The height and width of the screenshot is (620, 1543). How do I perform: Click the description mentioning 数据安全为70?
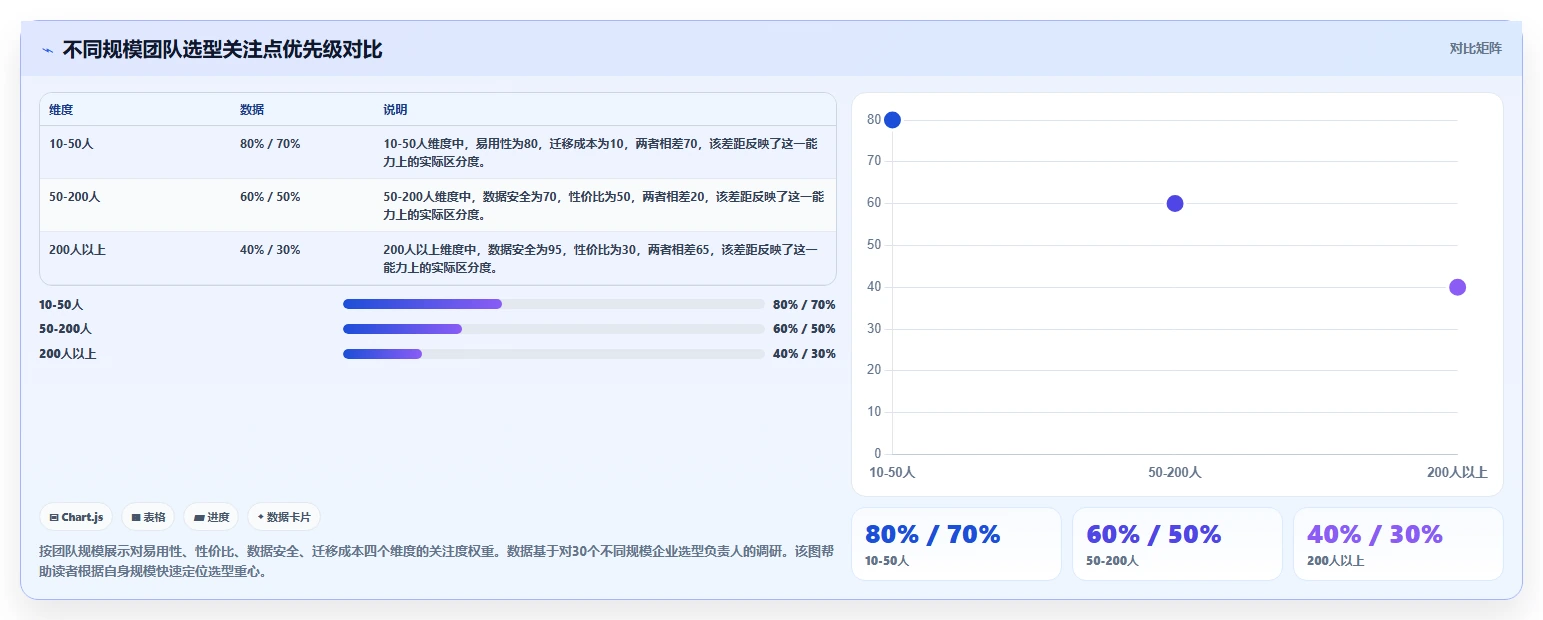point(603,205)
